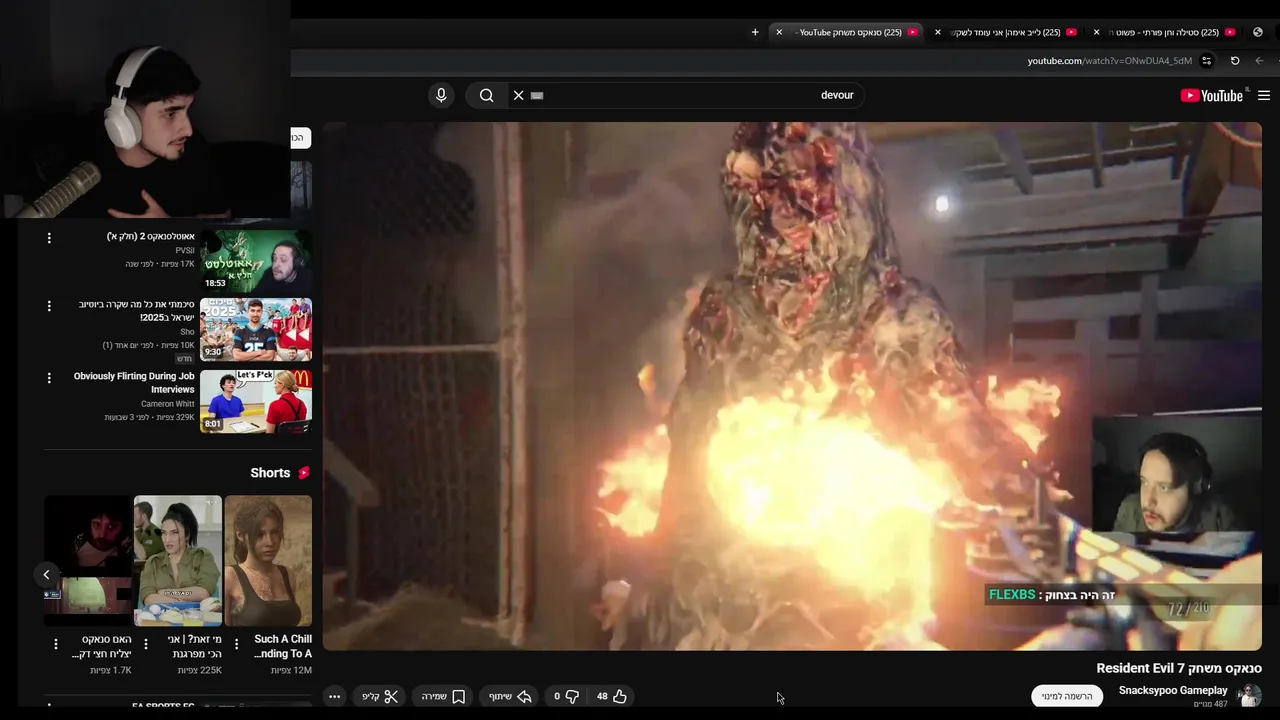Open the Obviously Flirting During Job Interviews title
This screenshot has width=1280, height=720.
[x=134, y=383]
